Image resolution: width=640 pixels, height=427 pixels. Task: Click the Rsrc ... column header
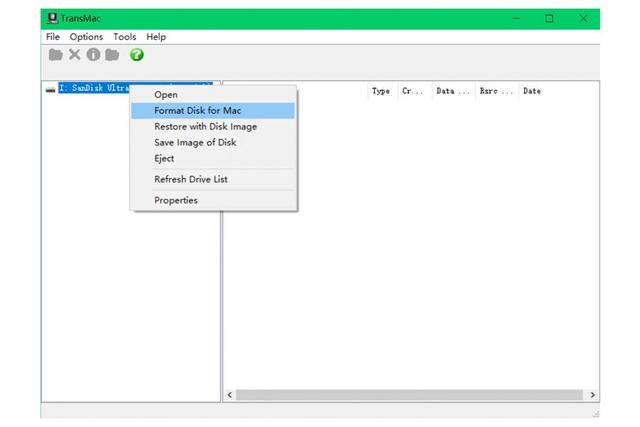pyautogui.click(x=496, y=91)
